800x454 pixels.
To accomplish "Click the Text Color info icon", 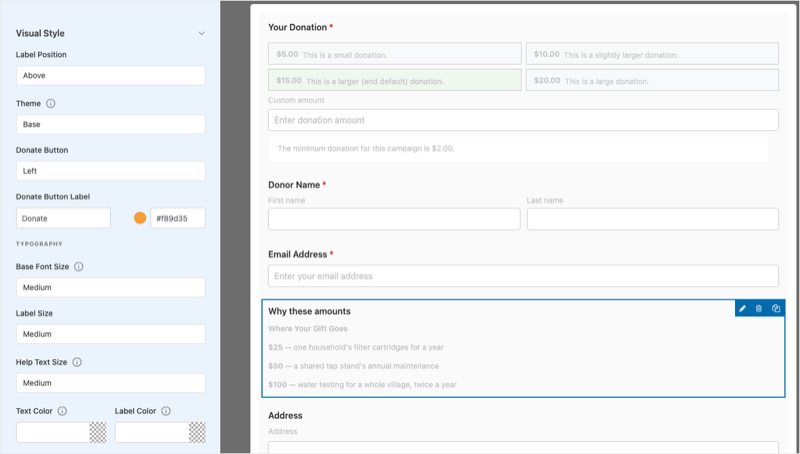I will [62, 411].
